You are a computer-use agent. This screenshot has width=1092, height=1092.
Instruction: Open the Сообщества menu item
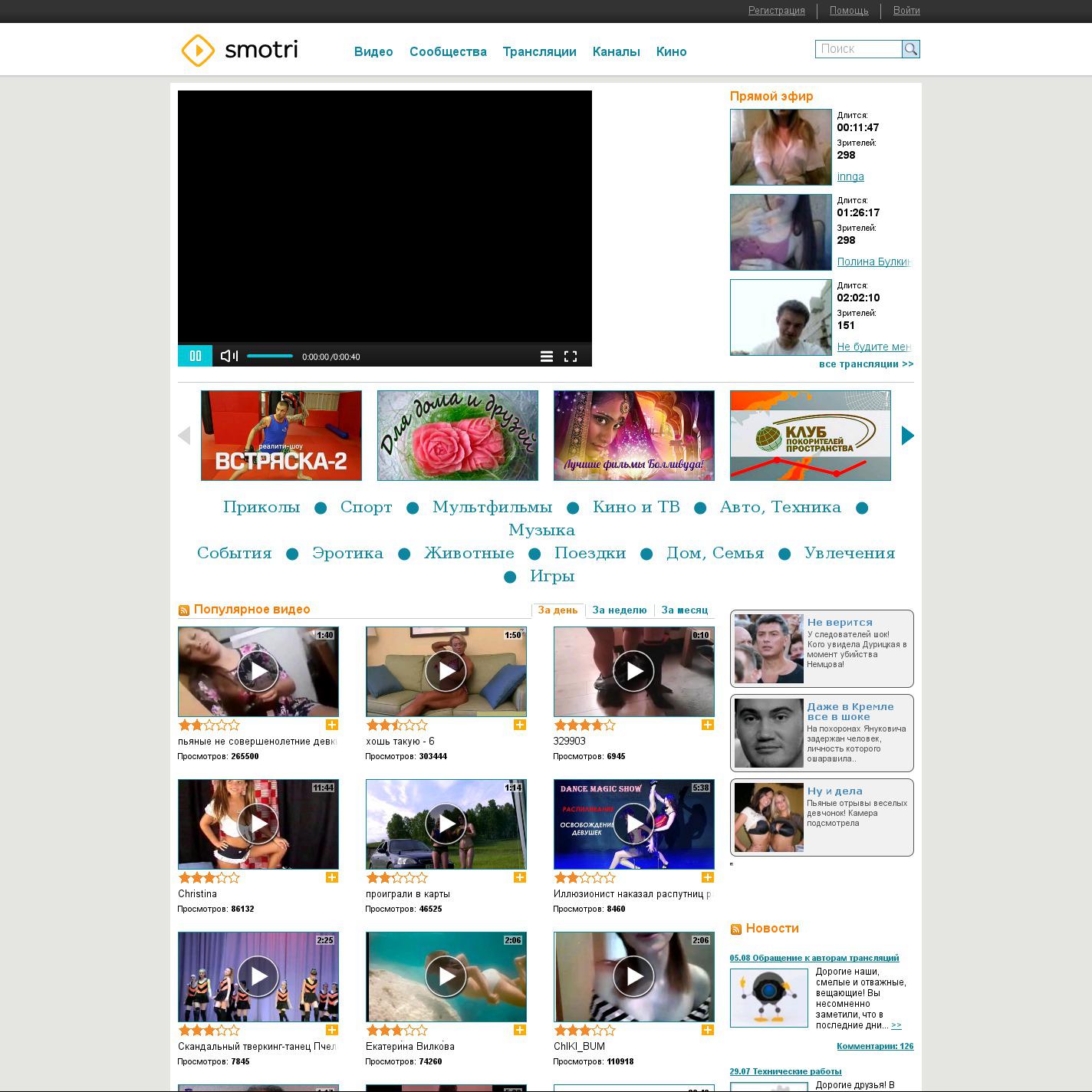(x=448, y=52)
